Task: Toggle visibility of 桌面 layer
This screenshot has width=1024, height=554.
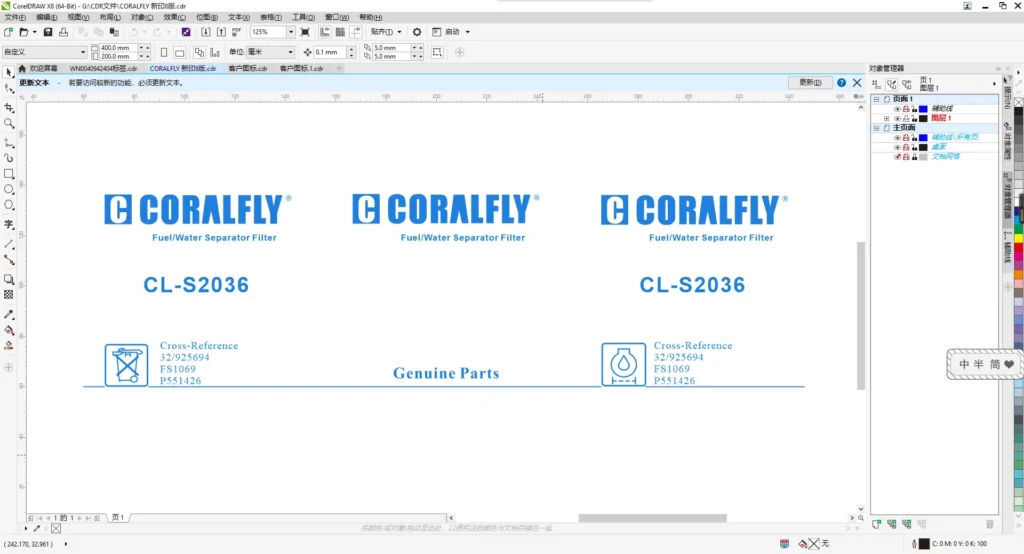Action: point(897,147)
